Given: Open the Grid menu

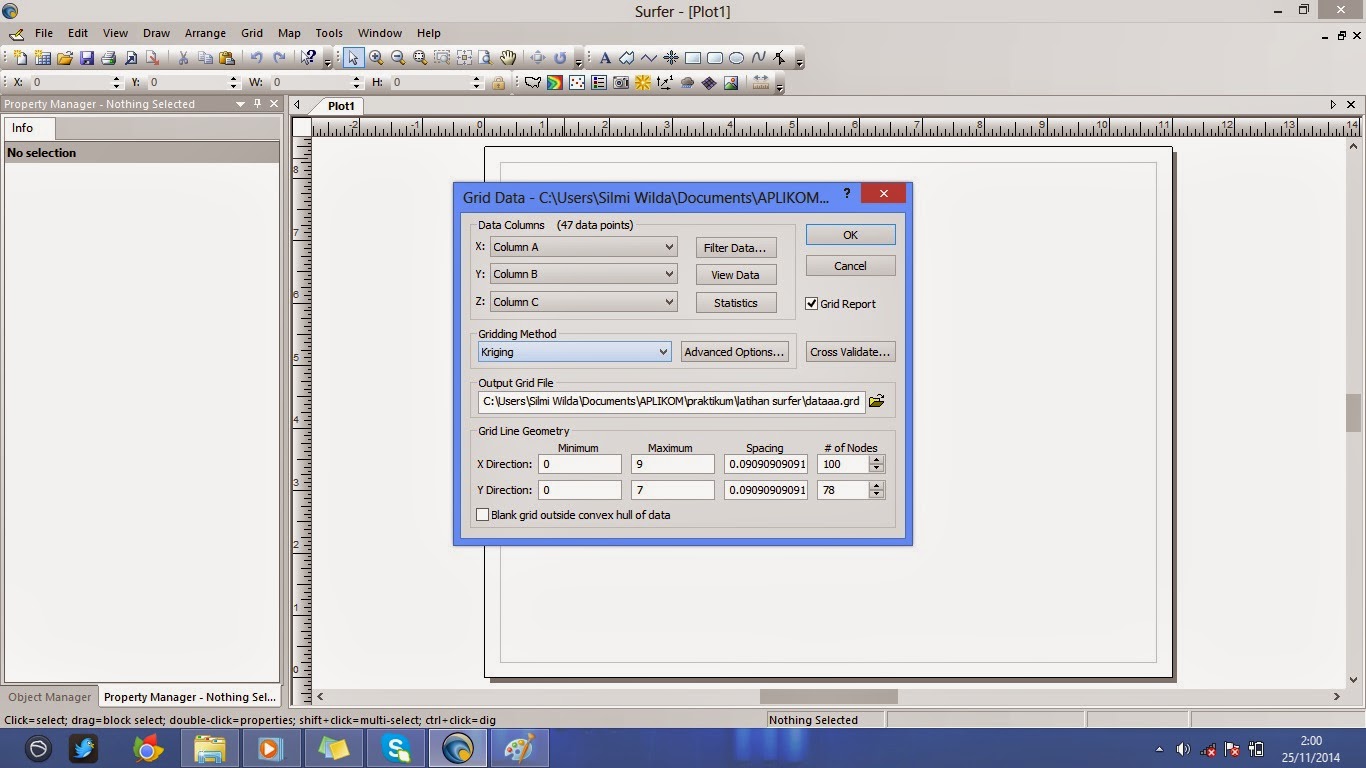Looking at the screenshot, I should [x=252, y=33].
